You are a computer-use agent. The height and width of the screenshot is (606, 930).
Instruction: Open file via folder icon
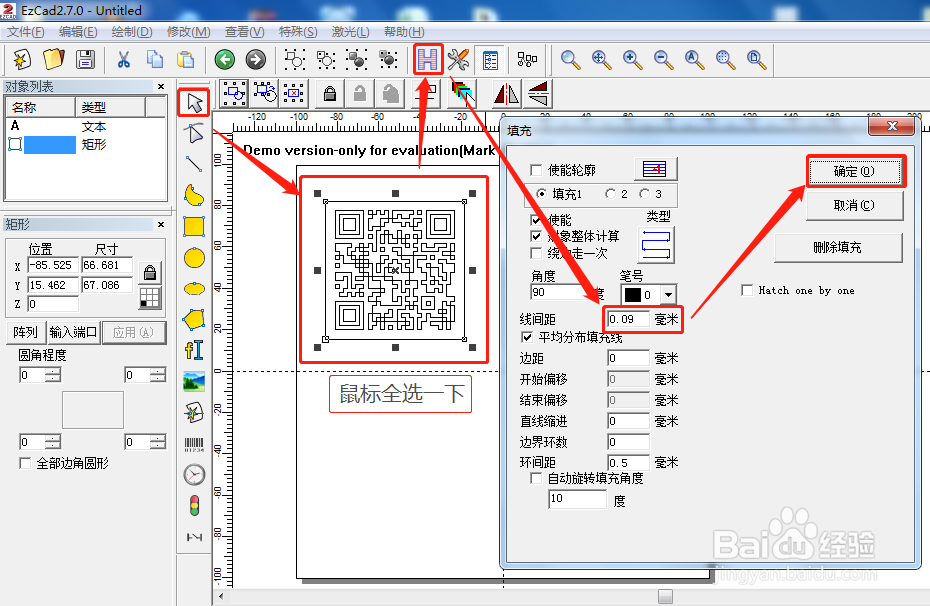coord(53,59)
